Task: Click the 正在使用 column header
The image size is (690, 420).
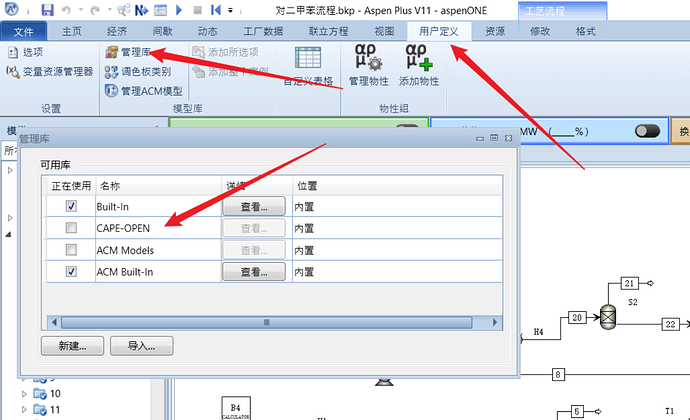Action: pyautogui.click(x=71, y=186)
